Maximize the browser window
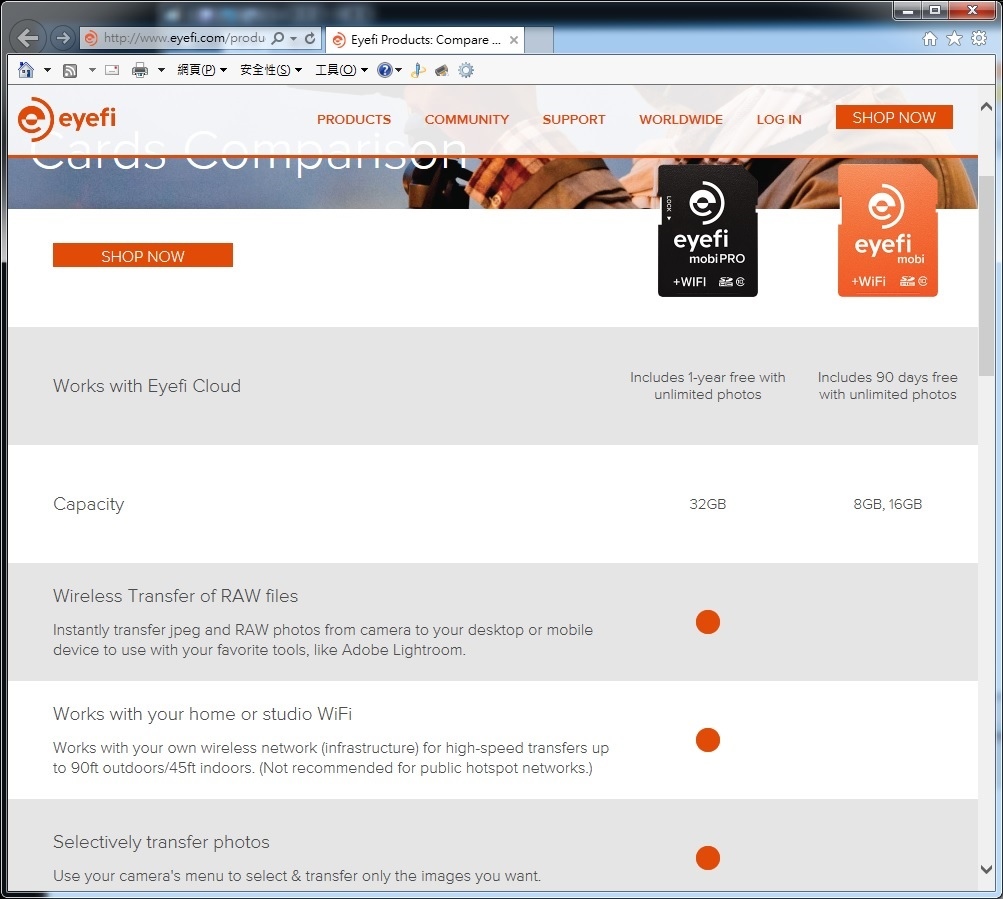 click(x=935, y=10)
